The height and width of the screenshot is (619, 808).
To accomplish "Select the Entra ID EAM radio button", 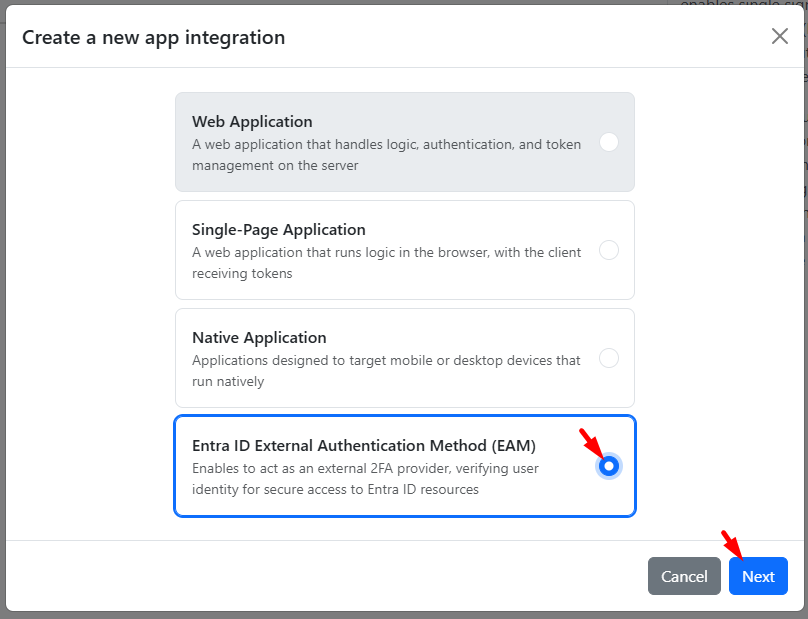I will [608, 466].
